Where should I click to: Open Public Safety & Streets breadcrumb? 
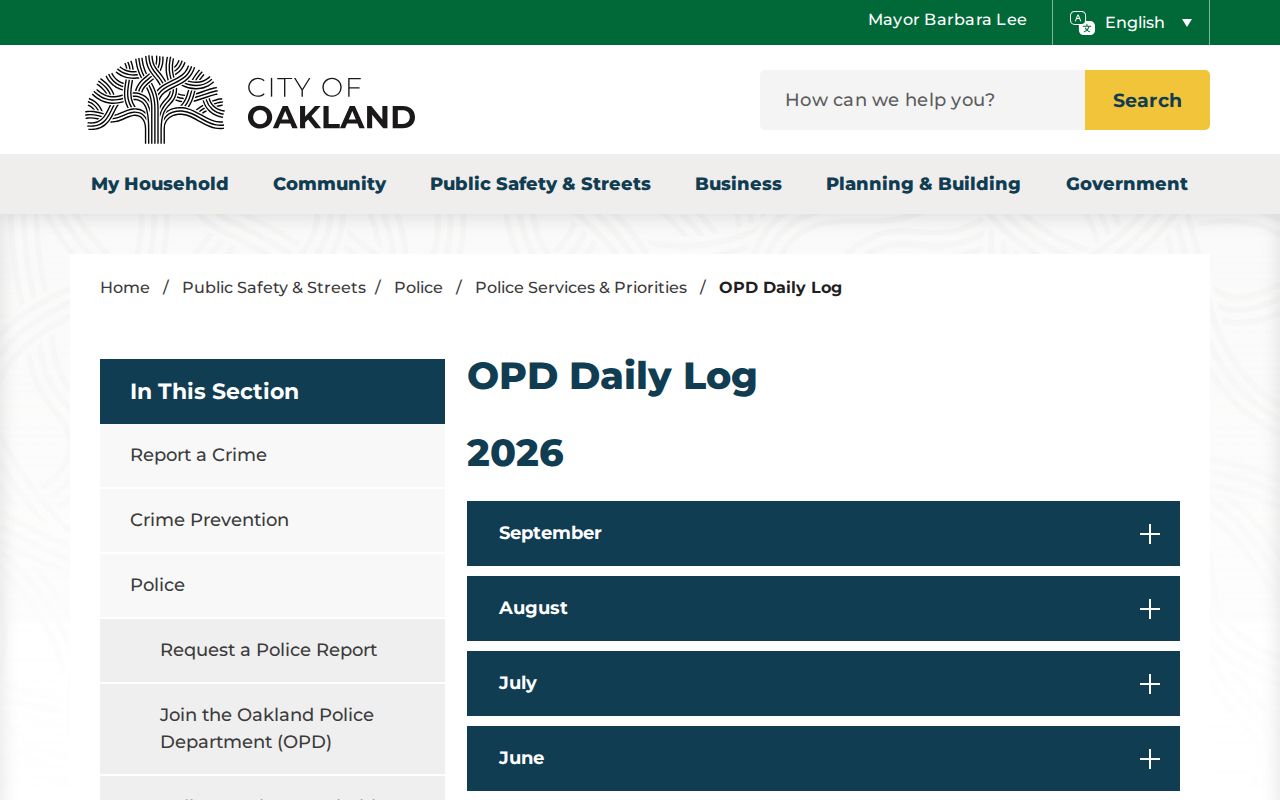[274, 288]
